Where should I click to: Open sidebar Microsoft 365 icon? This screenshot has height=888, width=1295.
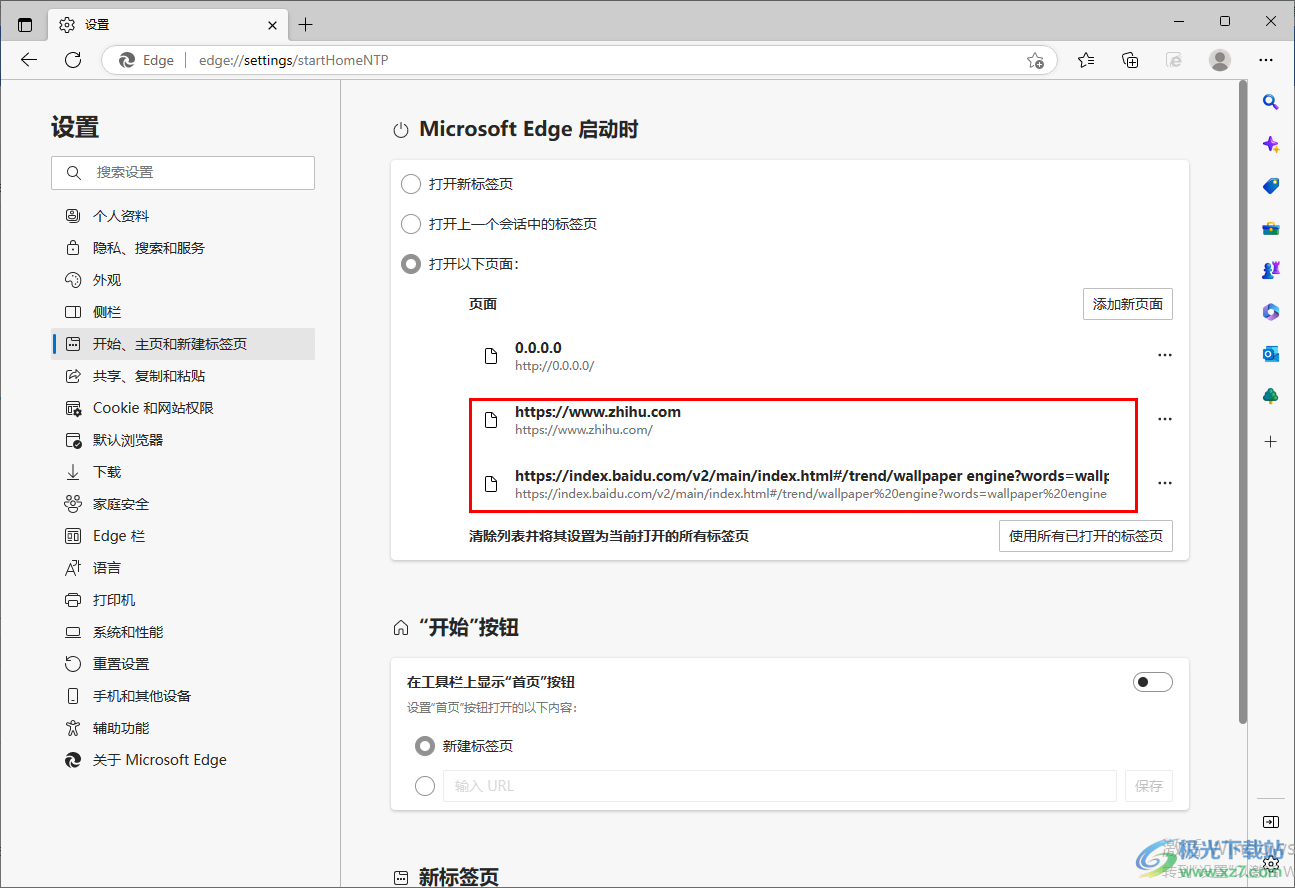pos(1271,312)
